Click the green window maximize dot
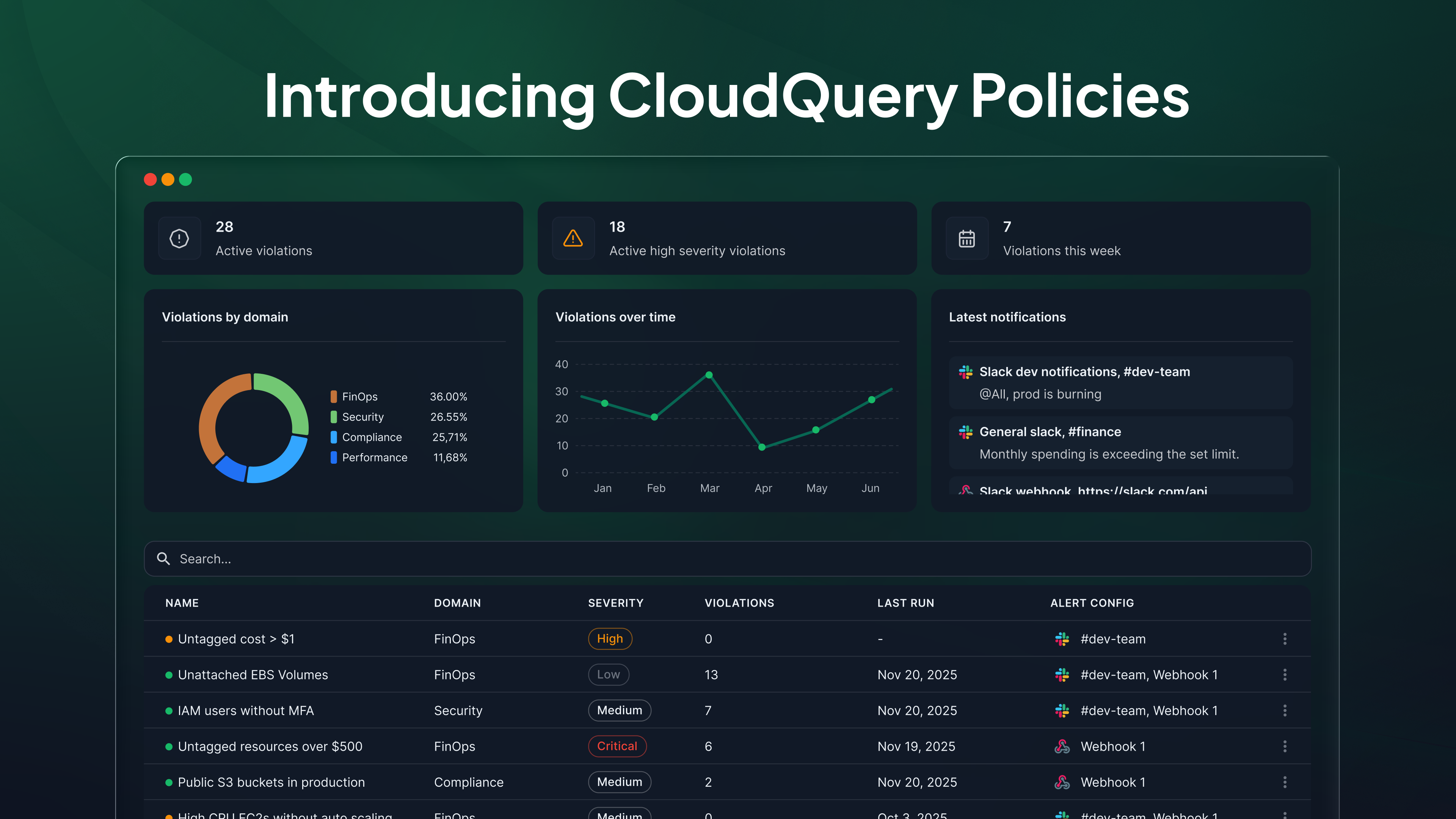 (185, 179)
